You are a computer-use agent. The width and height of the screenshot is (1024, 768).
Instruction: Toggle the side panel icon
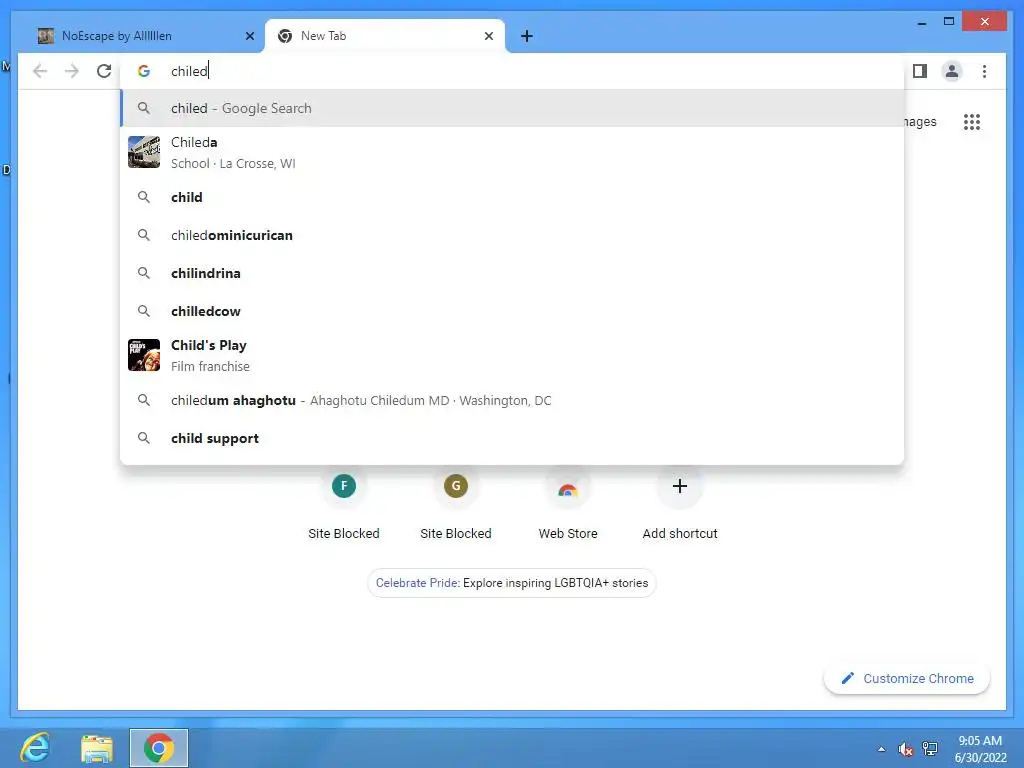(920, 71)
